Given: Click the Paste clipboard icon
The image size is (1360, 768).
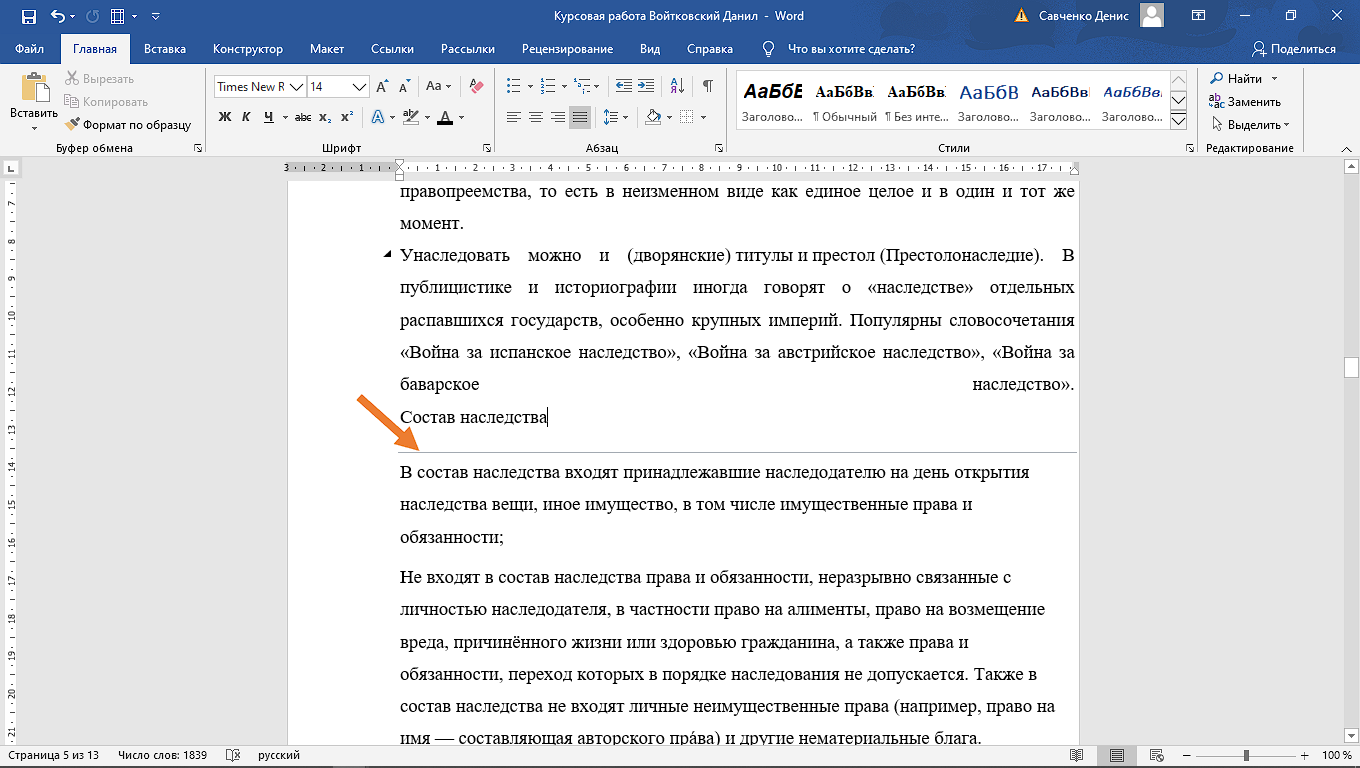Looking at the screenshot, I should point(34,88).
